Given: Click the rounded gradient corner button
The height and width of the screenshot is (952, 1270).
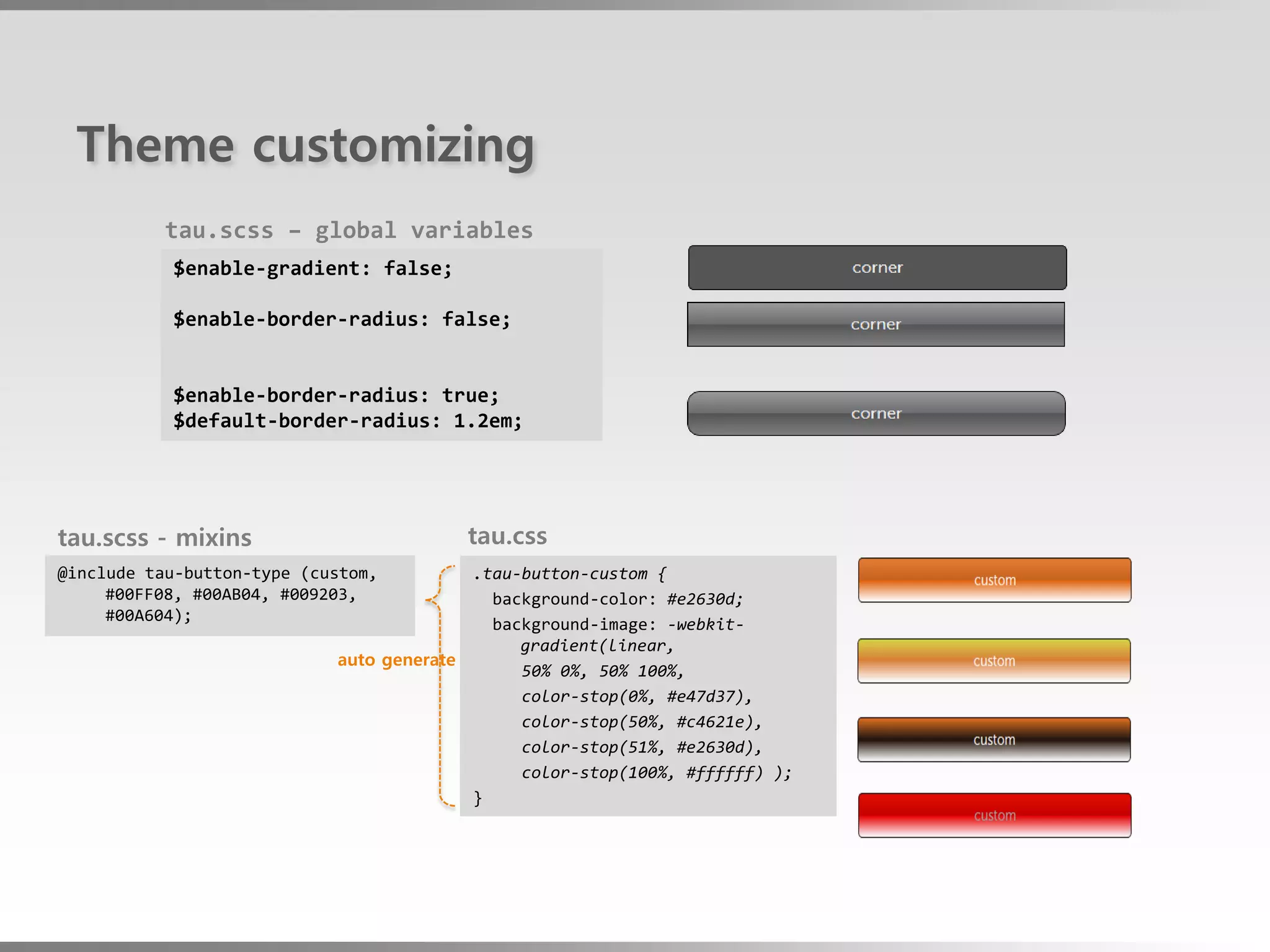Looking at the screenshot, I should click(876, 413).
